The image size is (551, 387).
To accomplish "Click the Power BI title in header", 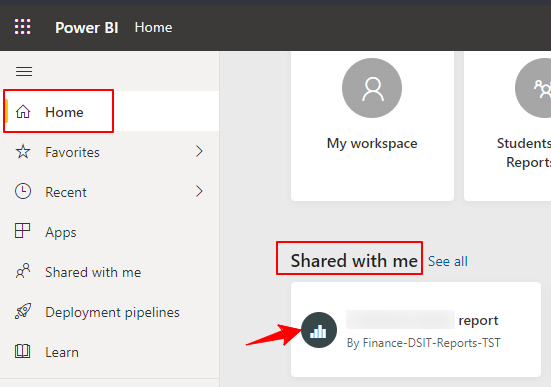I will [86, 27].
